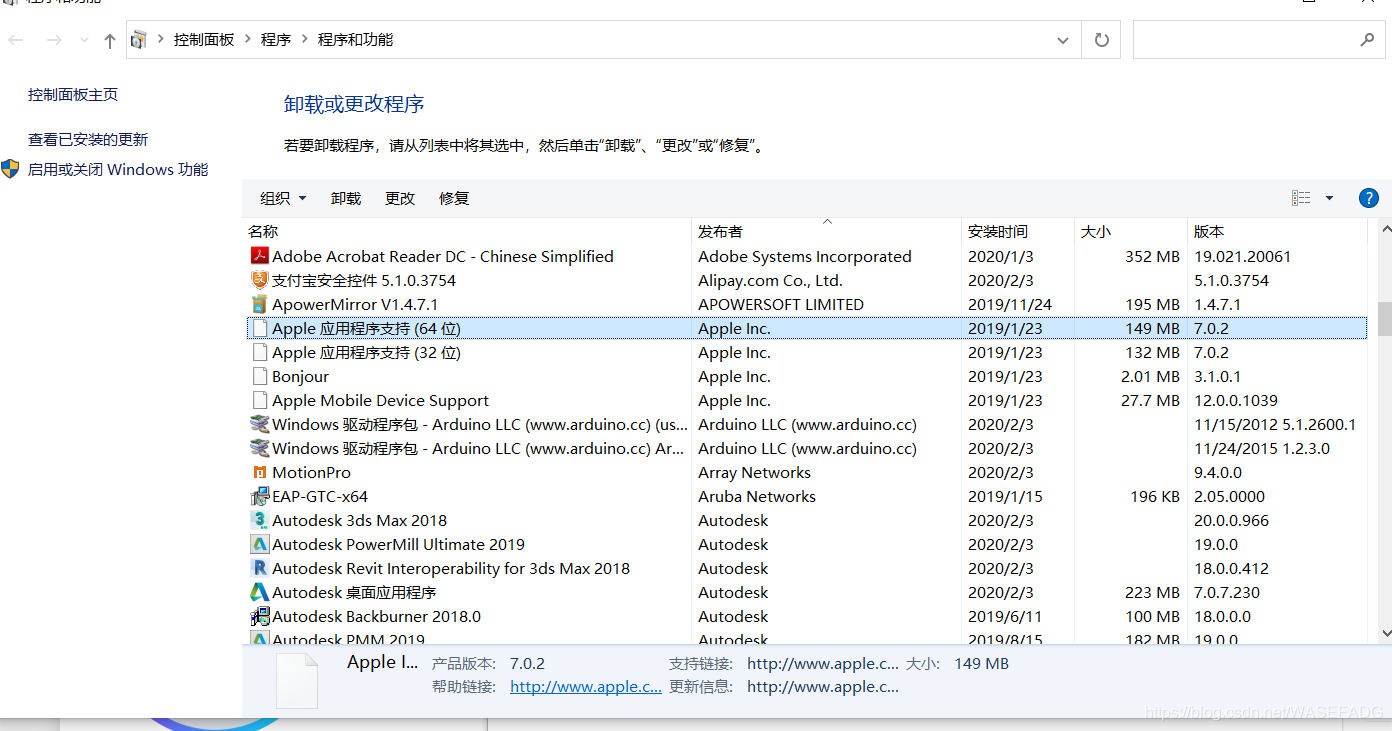Select Autodesk Backburner 2018.0 name
This screenshot has height=731, width=1392.
pos(376,616)
